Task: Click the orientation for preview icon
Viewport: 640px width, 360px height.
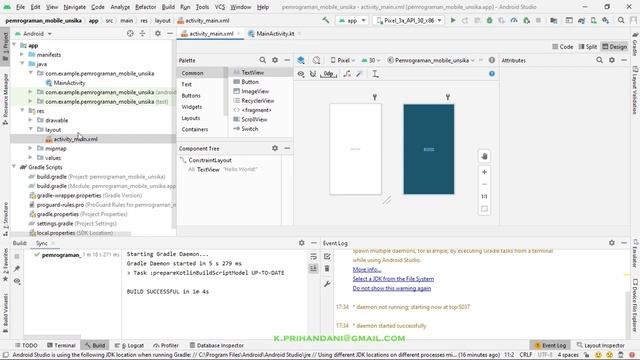Action: coord(316,60)
